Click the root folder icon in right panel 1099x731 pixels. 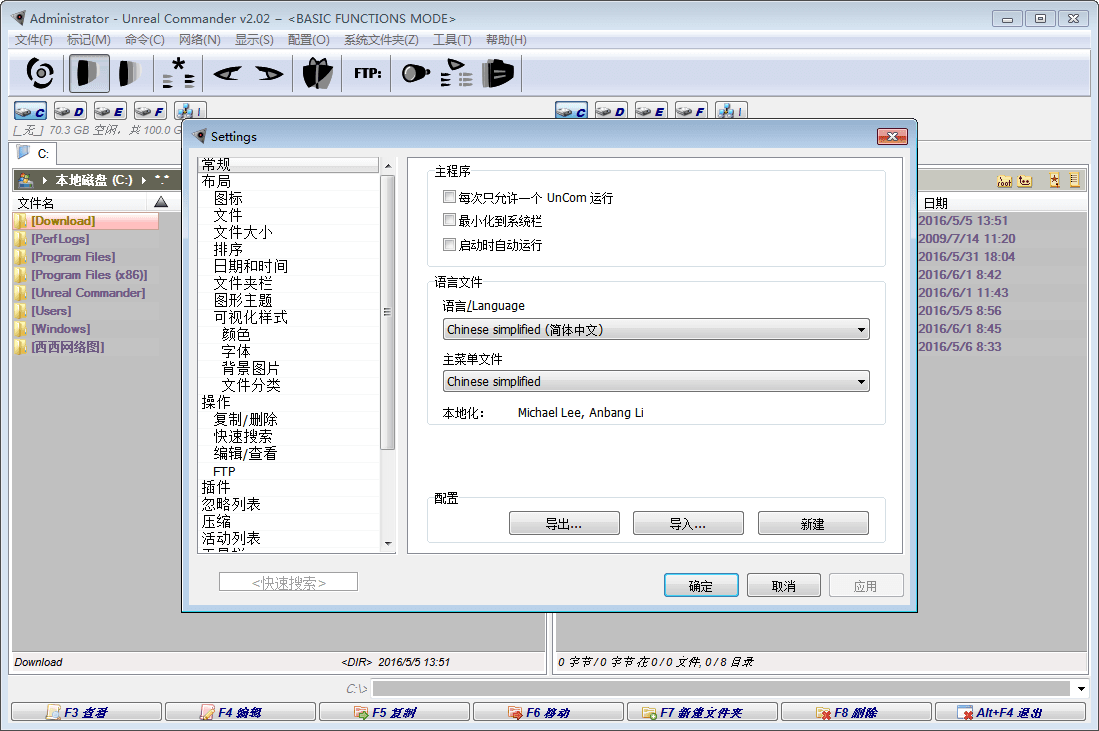(1005, 181)
